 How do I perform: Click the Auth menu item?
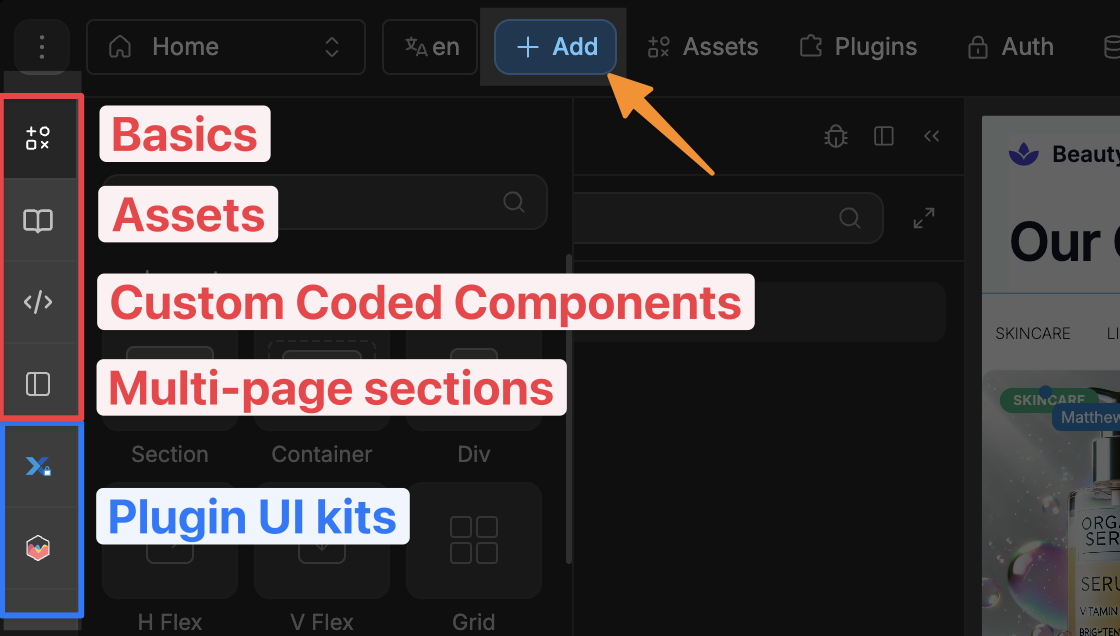tap(1010, 46)
